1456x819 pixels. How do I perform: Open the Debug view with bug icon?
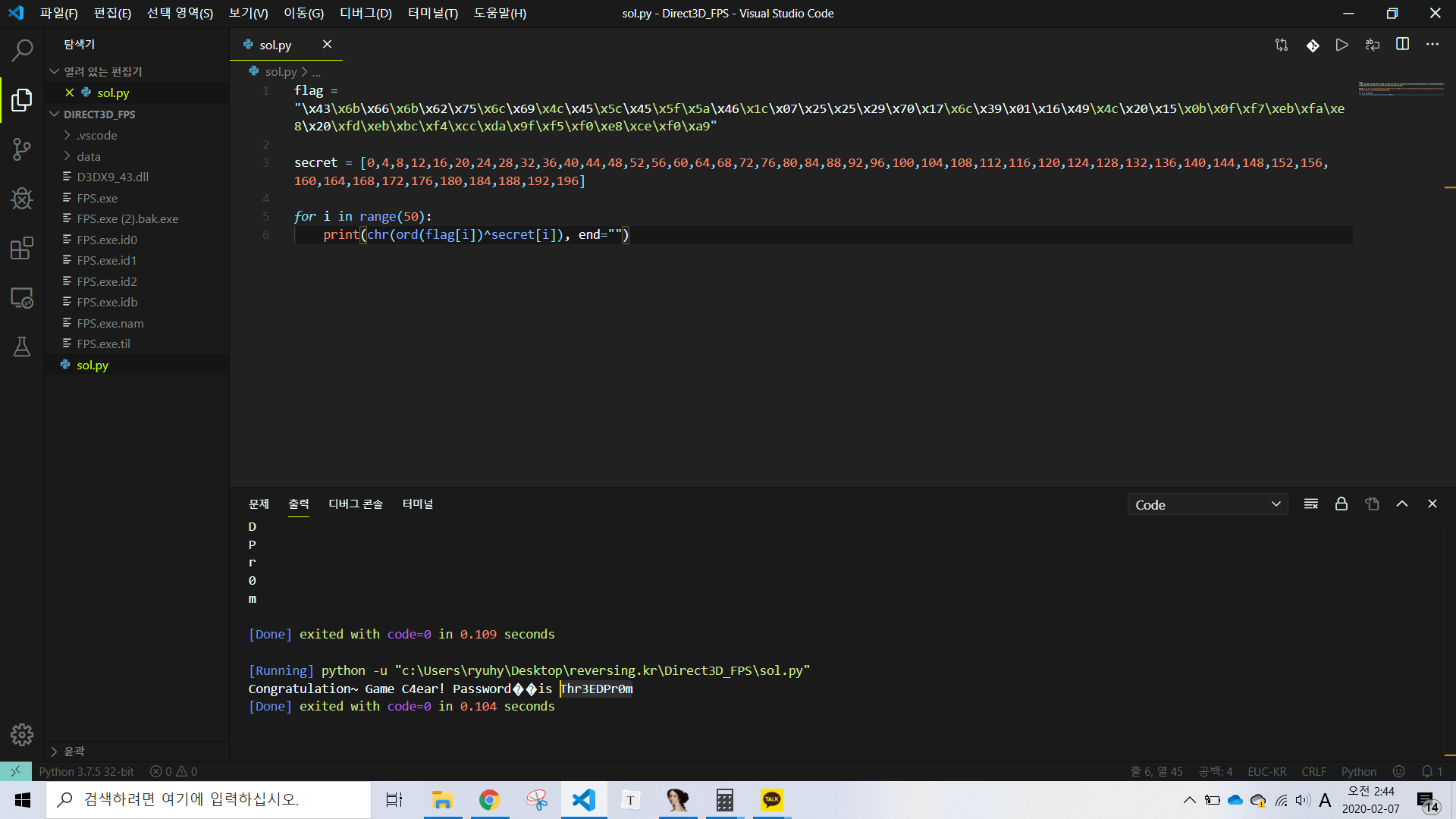(22, 199)
